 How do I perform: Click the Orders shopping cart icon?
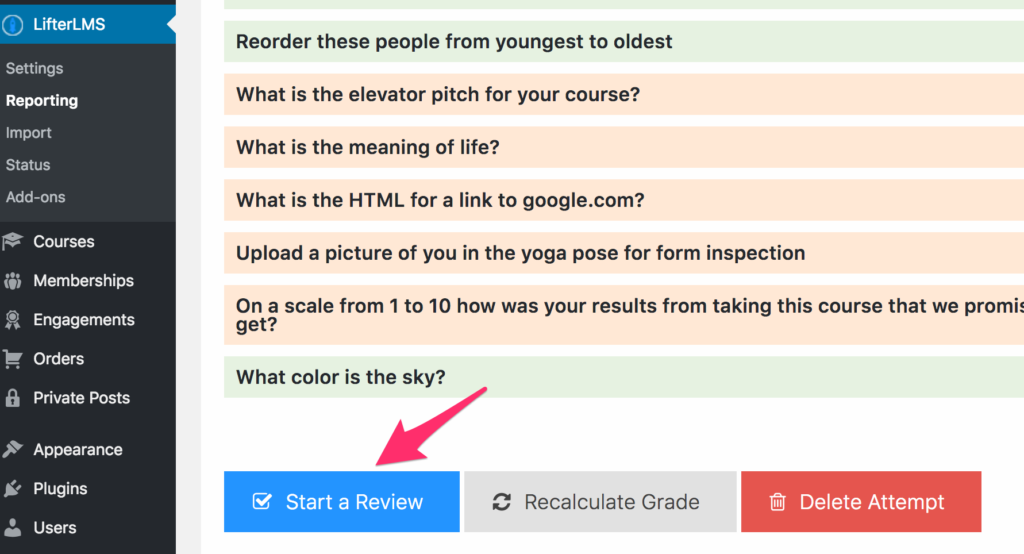click(12, 359)
